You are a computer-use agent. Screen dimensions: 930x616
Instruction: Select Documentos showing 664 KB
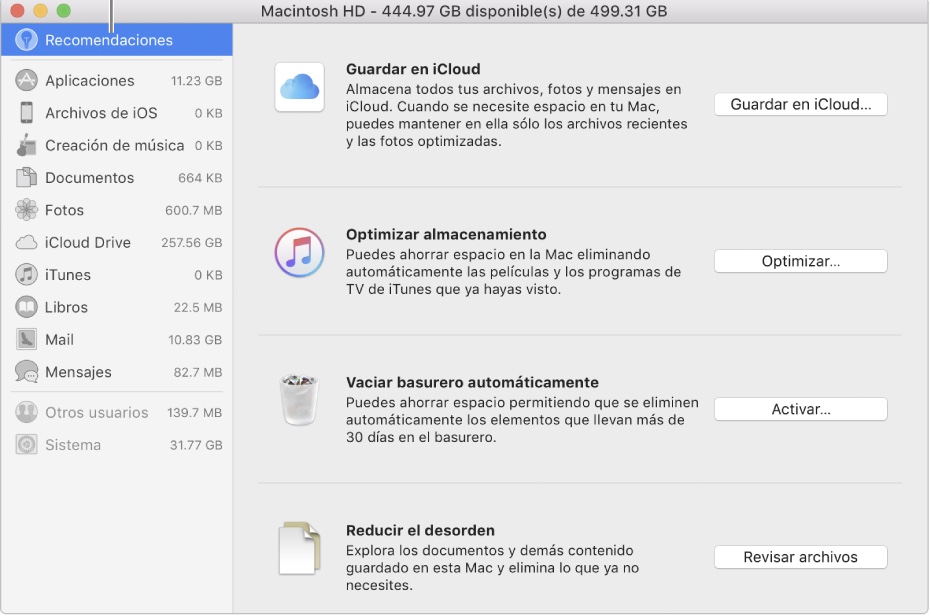90,177
